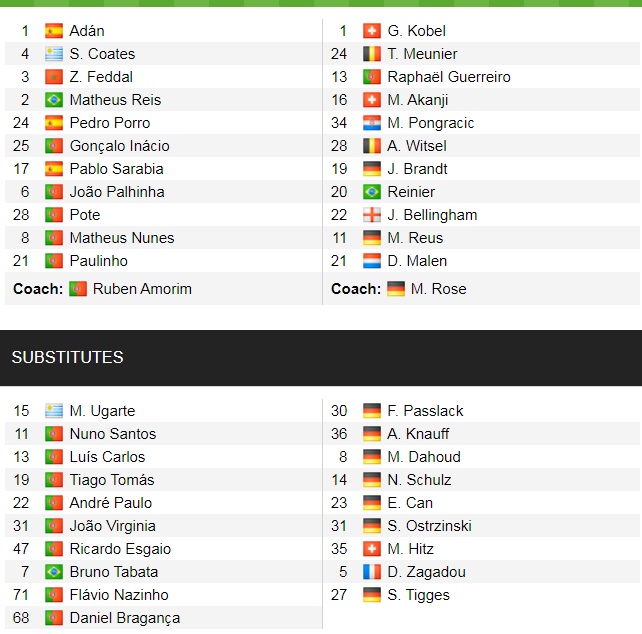
Task: Click the Substitutes section header
Action: [x=68, y=357]
